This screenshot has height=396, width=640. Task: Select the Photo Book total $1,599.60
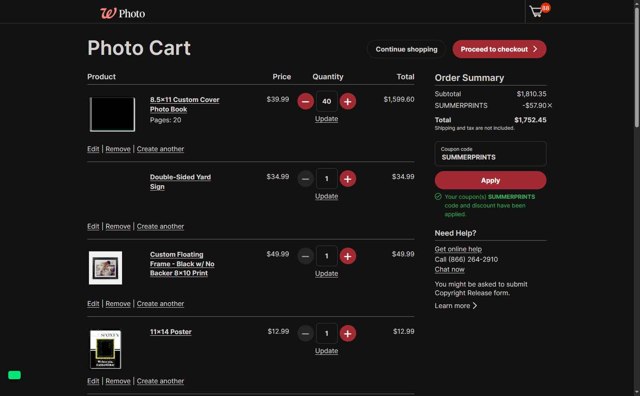(399, 99)
